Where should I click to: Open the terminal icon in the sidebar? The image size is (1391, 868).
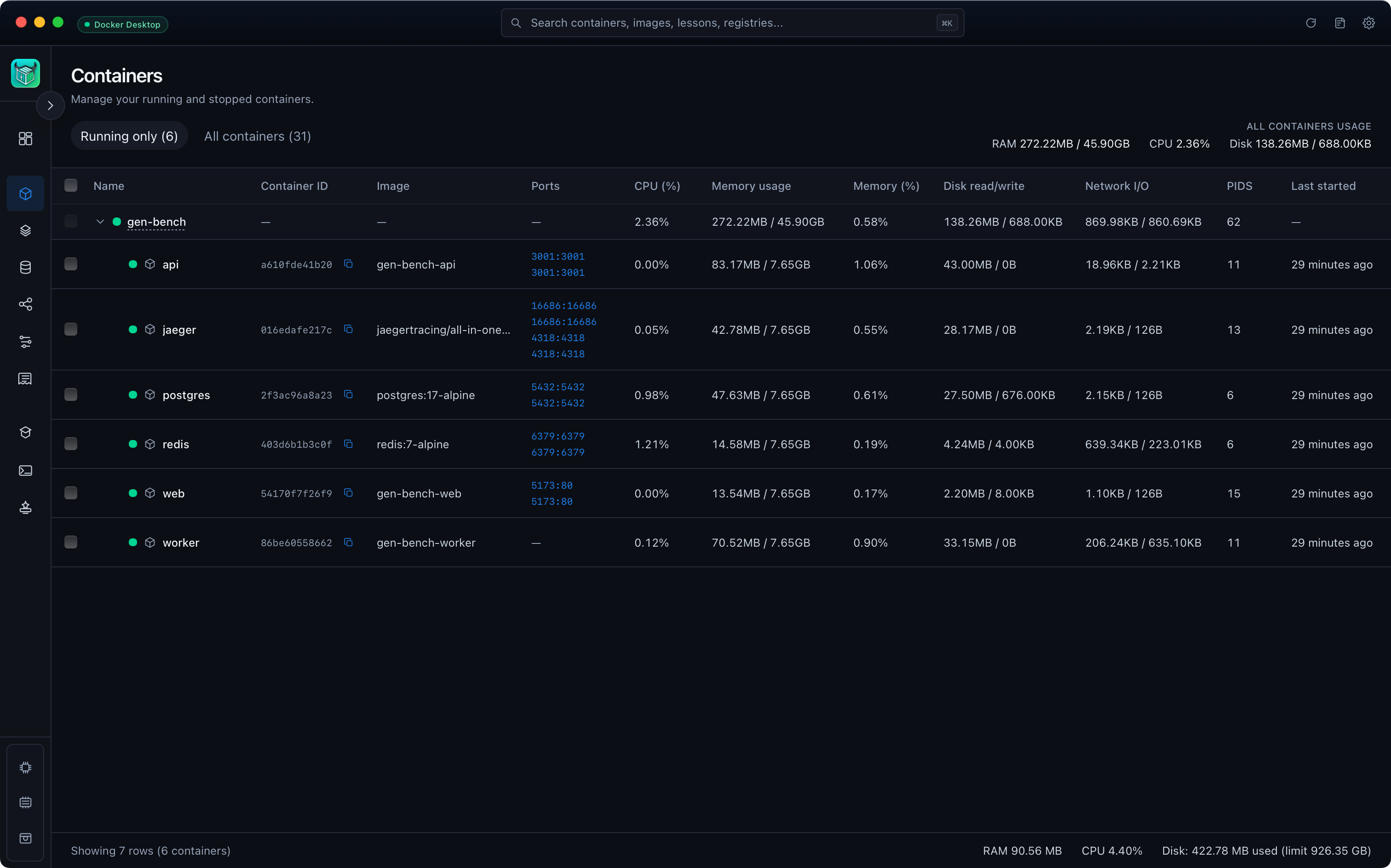point(25,470)
